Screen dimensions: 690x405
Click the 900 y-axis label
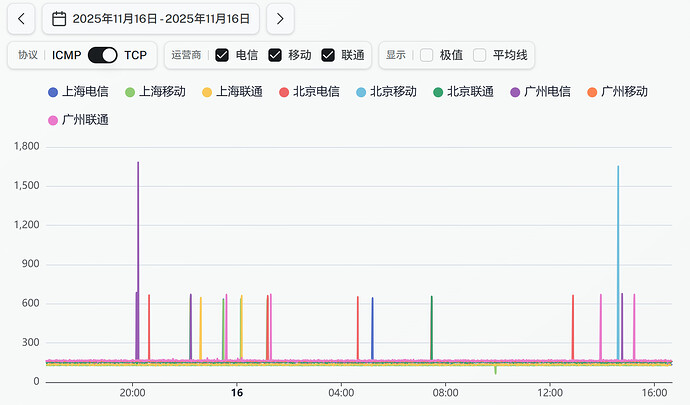click(x=30, y=264)
